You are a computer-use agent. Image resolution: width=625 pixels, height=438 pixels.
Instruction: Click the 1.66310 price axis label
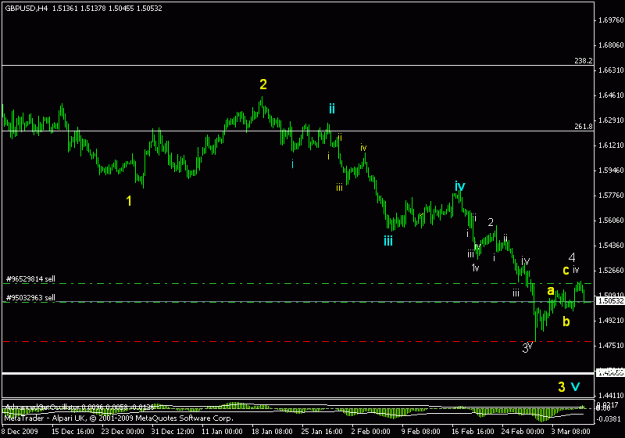(611, 70)
